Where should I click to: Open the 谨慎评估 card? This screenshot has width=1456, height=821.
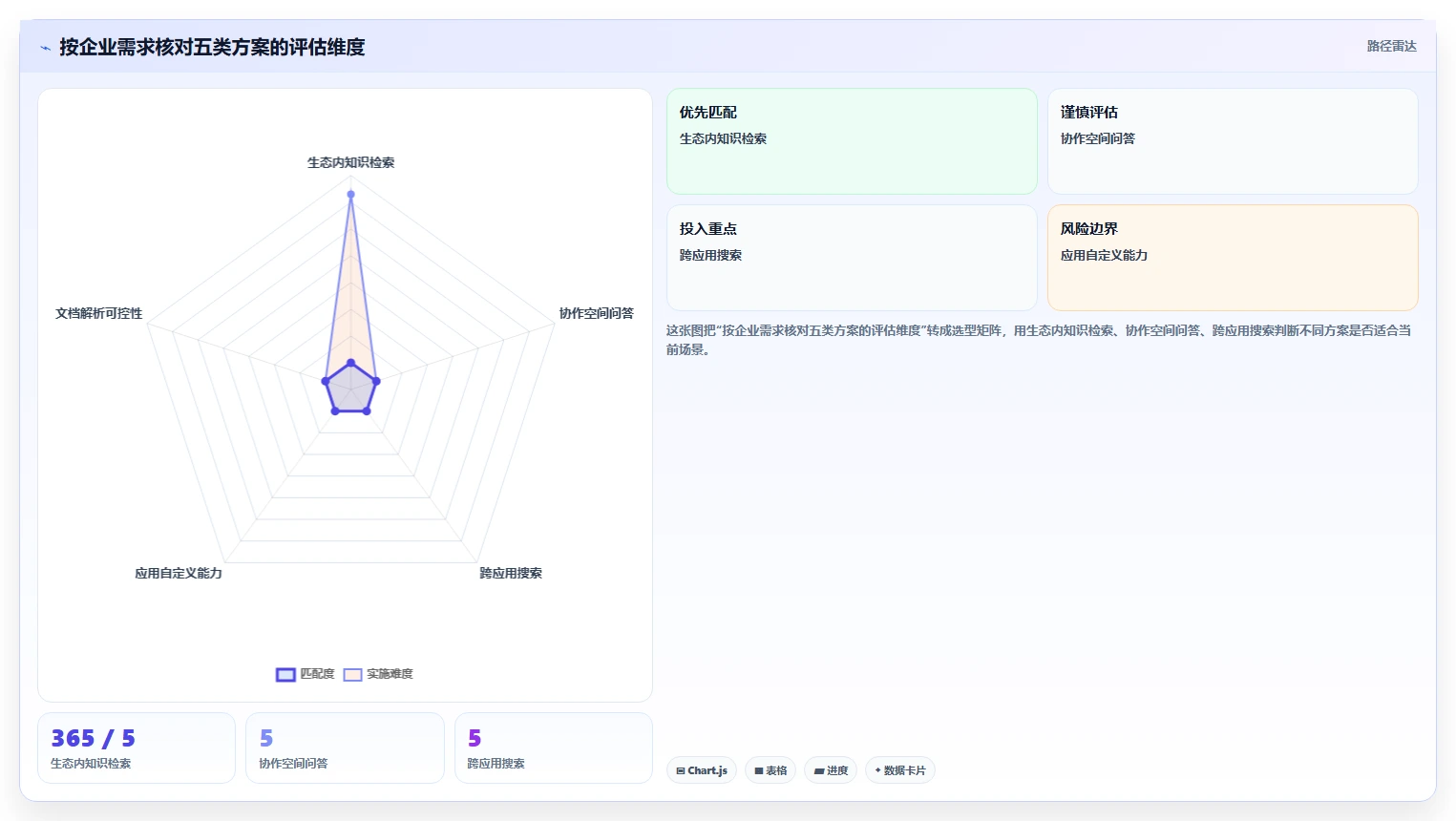(1233, 141)
